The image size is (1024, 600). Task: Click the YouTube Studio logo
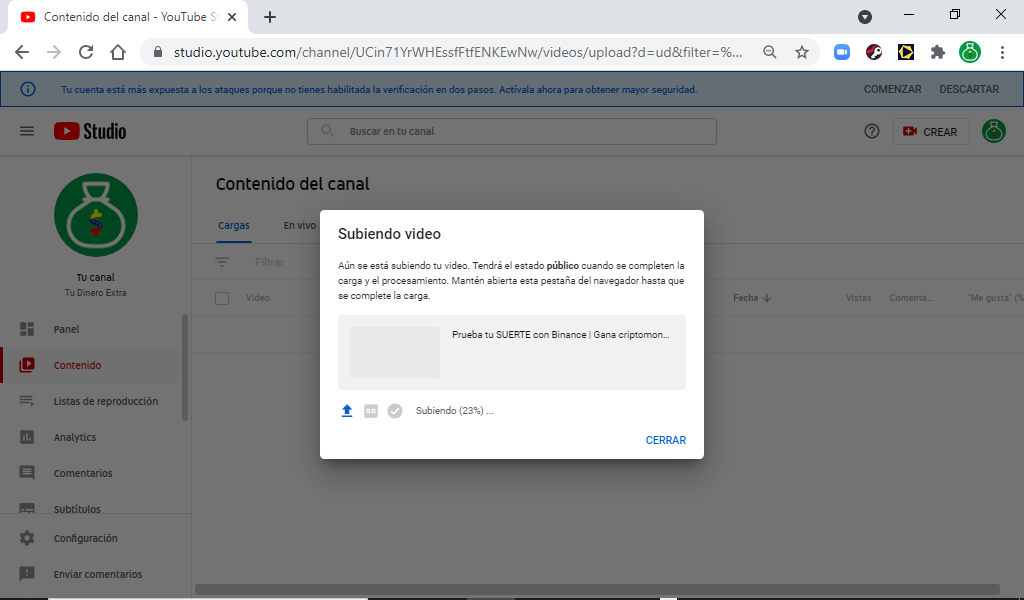pos(90,131)
